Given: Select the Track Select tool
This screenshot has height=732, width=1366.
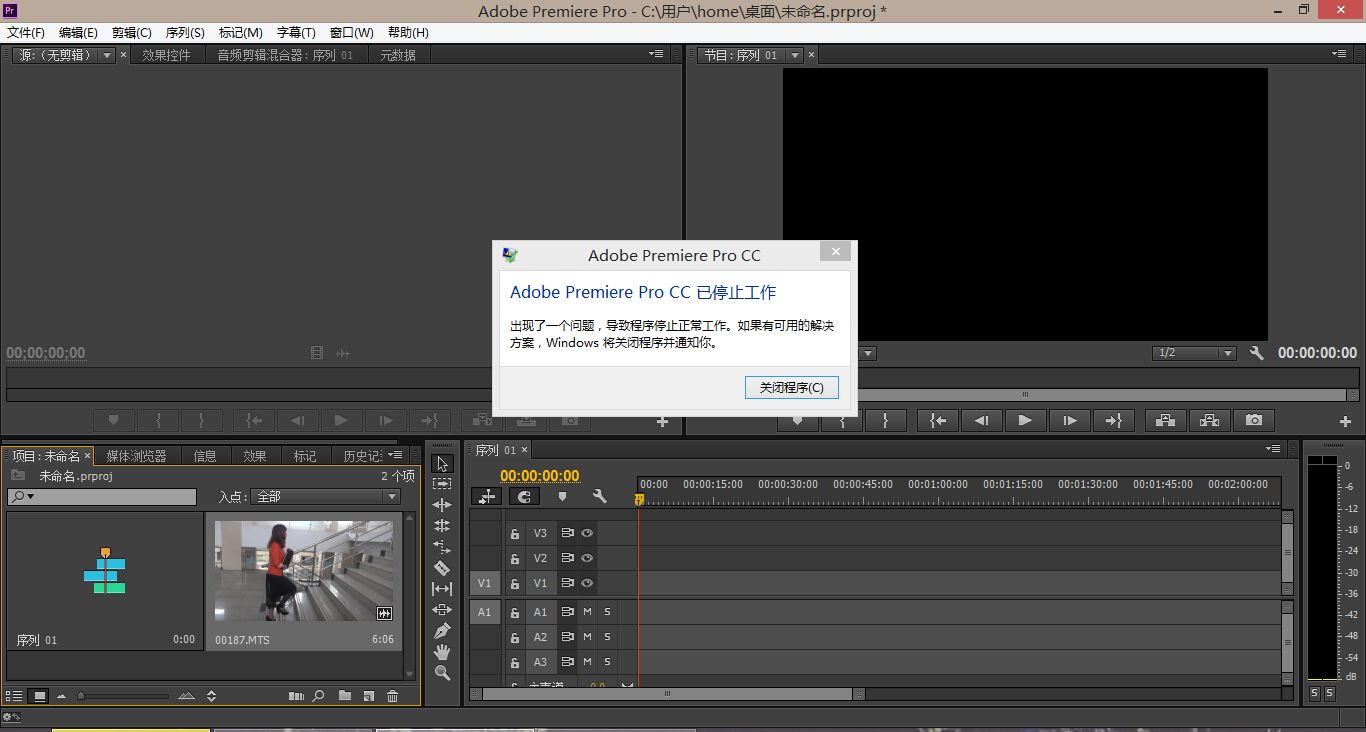Looking at the screenshot, I should [442, 484].
